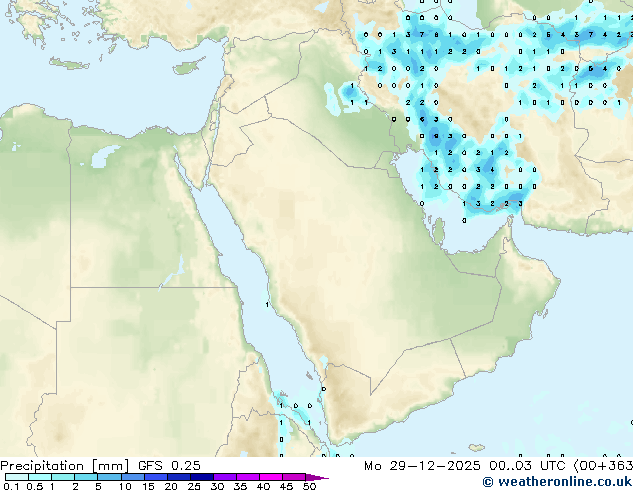Select the 30–35 mm purple legend swatch
The width and height of the screenshot is (634, 490).
pyautogui.click(x=224, y=477)
